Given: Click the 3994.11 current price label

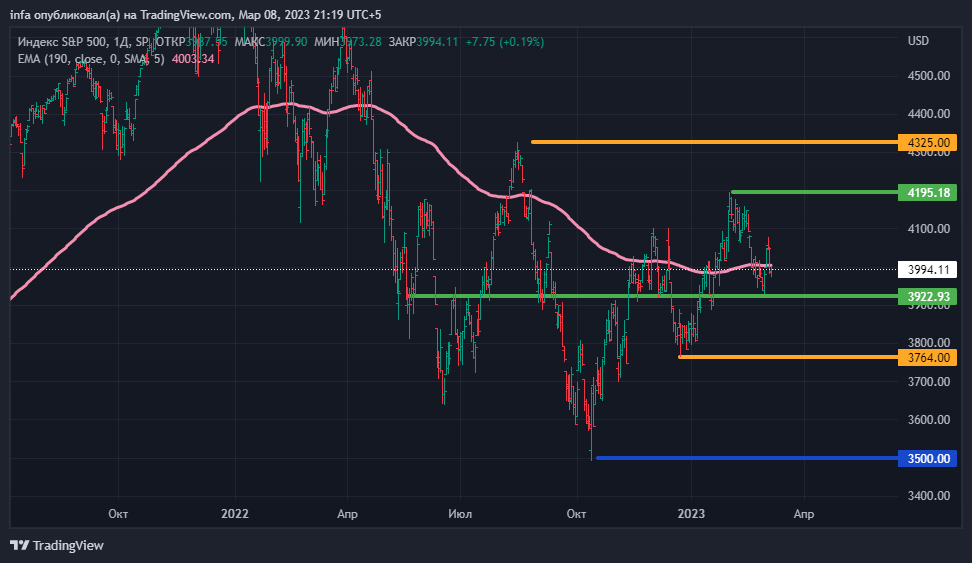Looking at the screenshot, I should (927, 269).
